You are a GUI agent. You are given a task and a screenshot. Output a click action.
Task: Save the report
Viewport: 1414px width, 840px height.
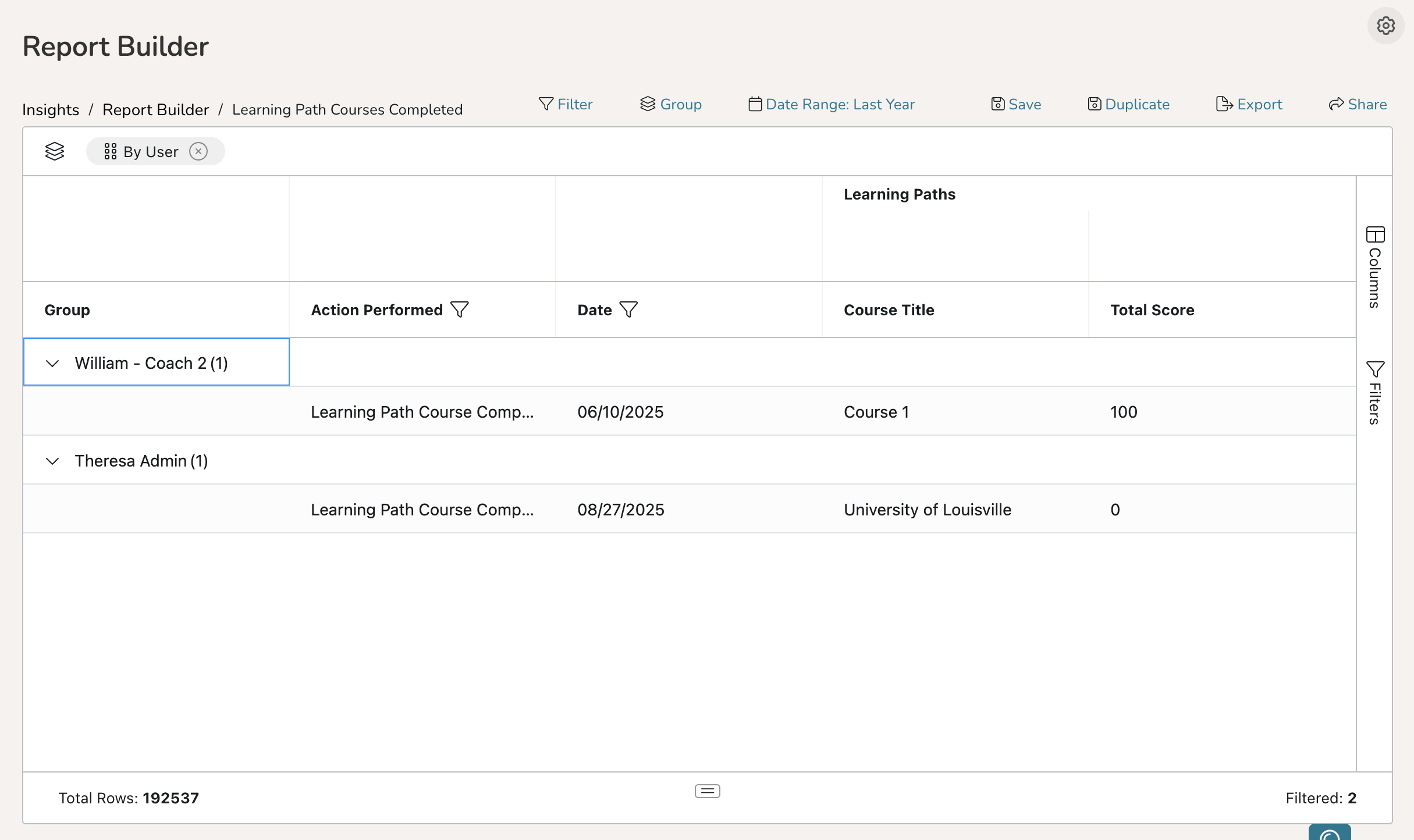point(1016,104)
